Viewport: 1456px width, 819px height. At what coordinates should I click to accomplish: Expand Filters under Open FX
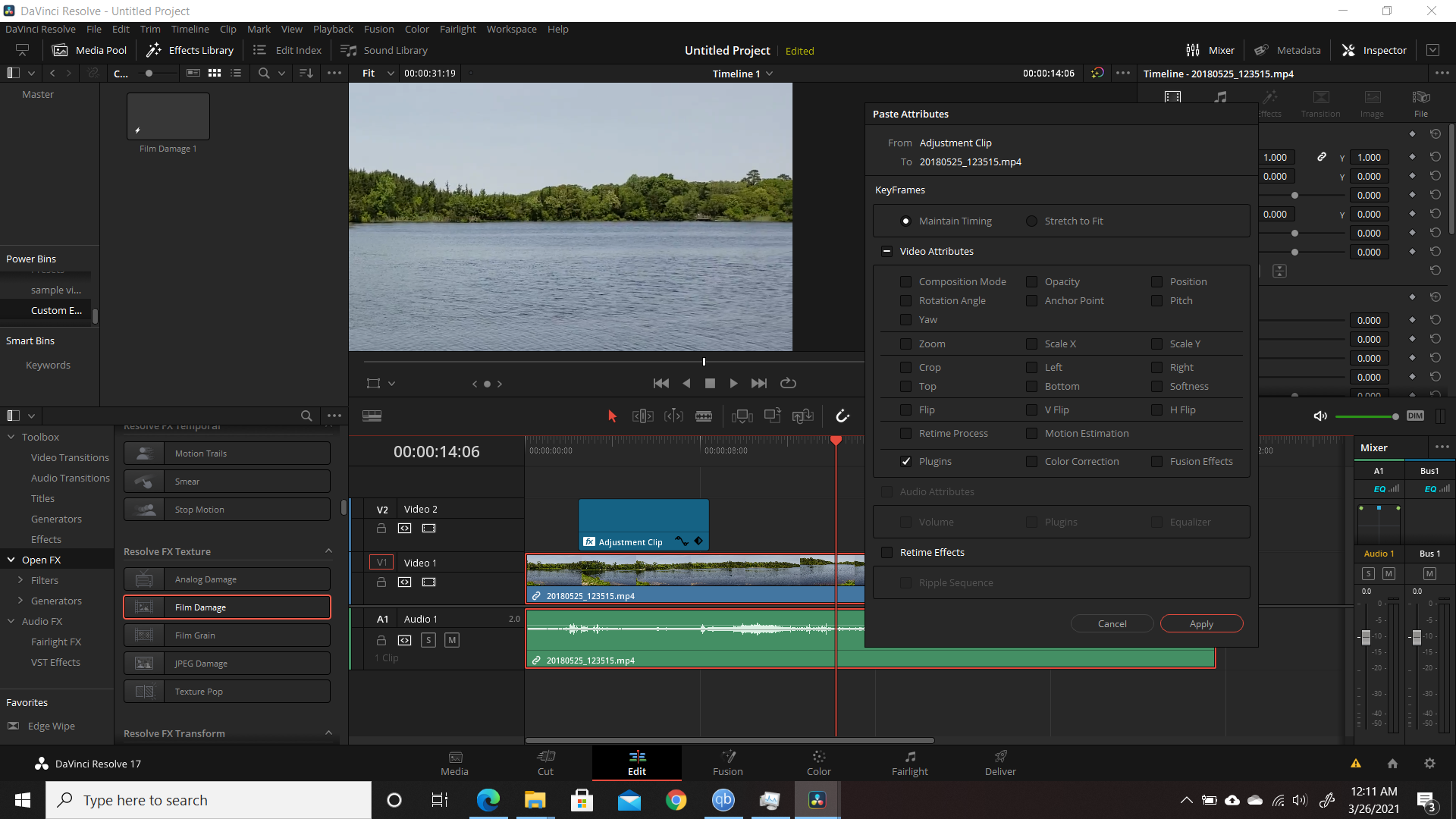pyautogui.click(x=20, y=581)
